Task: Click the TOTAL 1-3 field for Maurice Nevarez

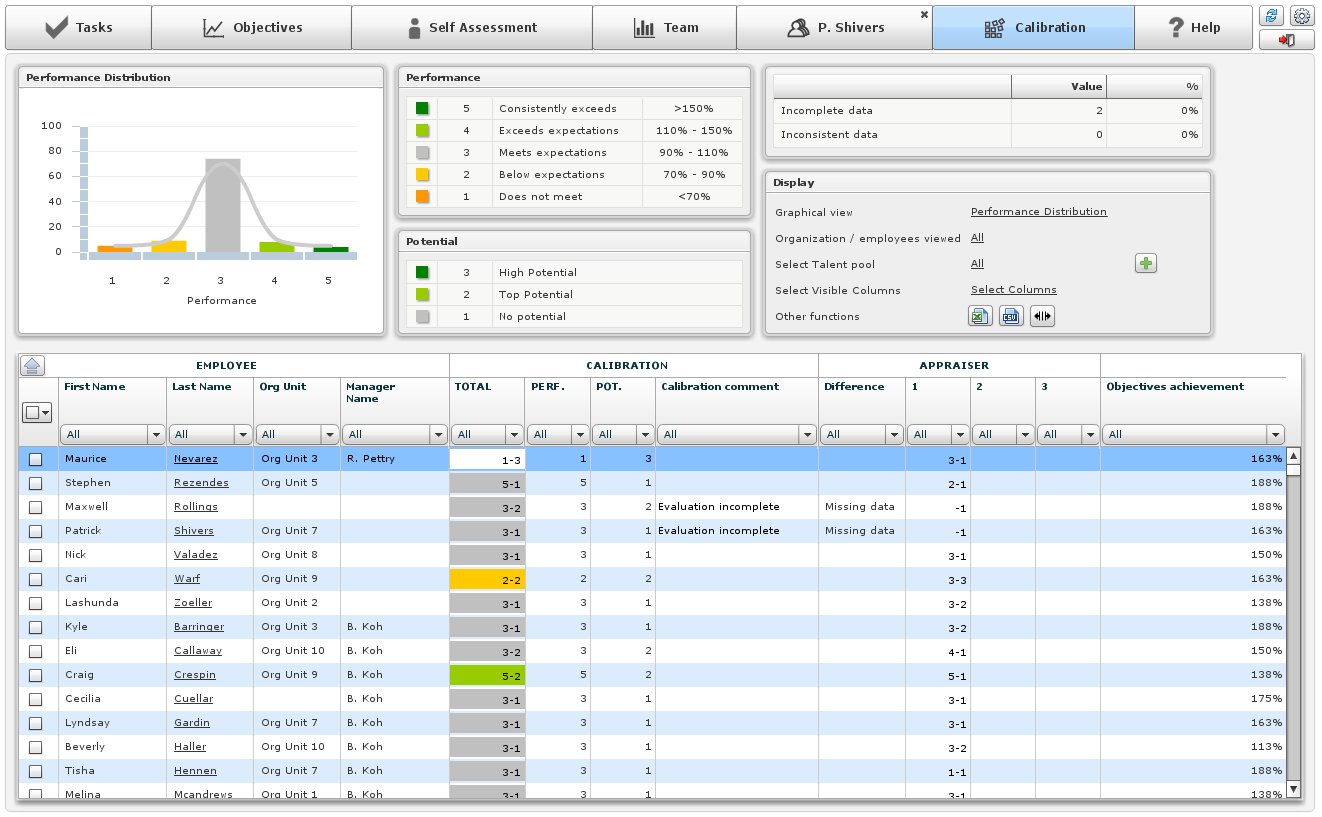Action: point(487,459)
